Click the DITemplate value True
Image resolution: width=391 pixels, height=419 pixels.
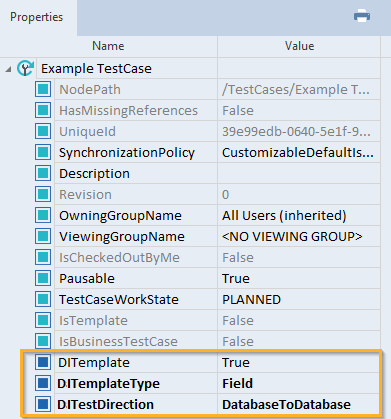236,362
